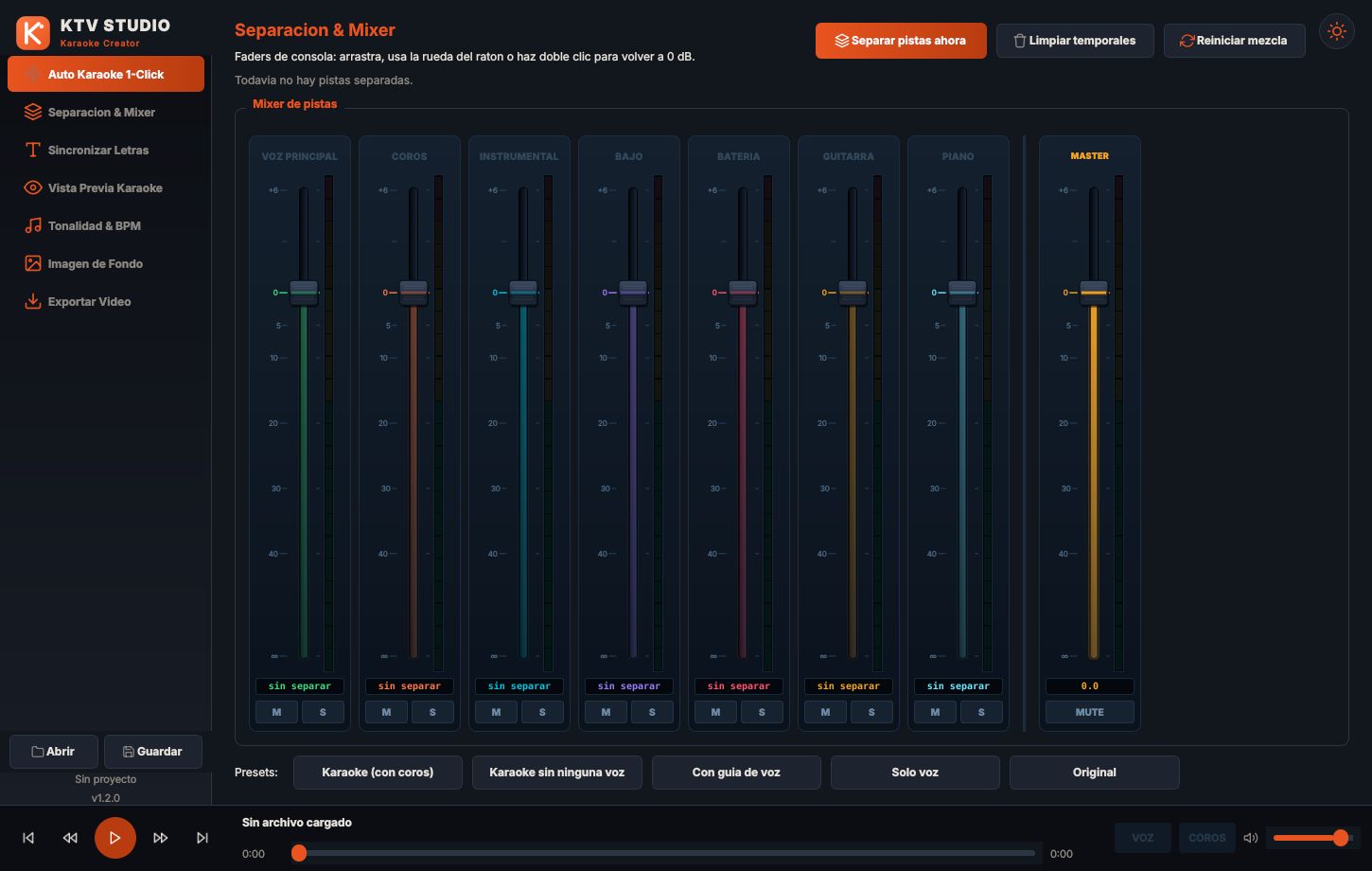
Task: Fast forward the playback
Action: point(161,838)
